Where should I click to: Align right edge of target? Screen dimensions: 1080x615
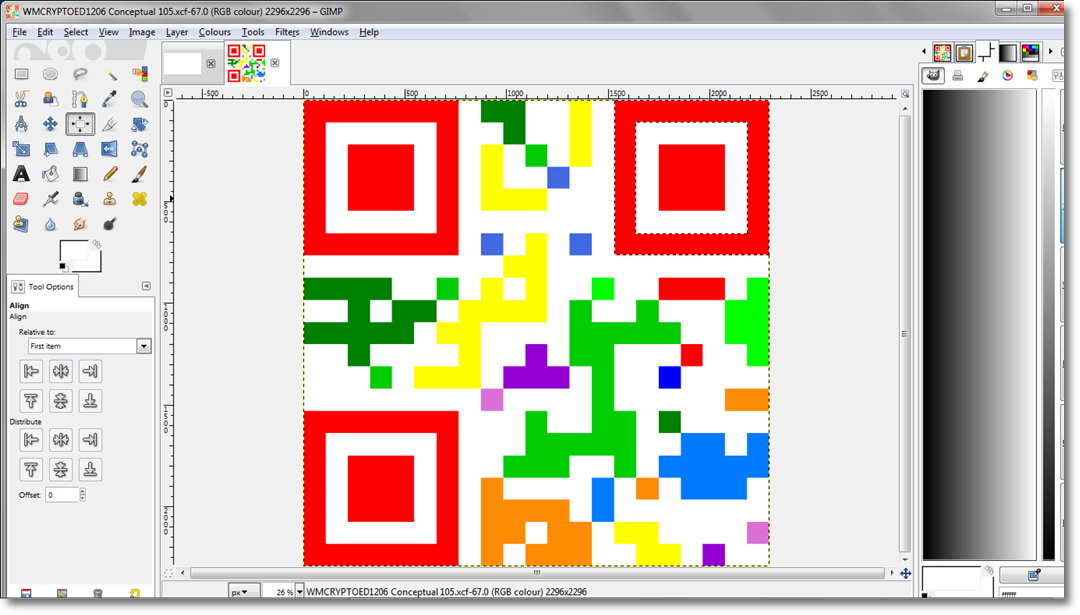[90, 371]
